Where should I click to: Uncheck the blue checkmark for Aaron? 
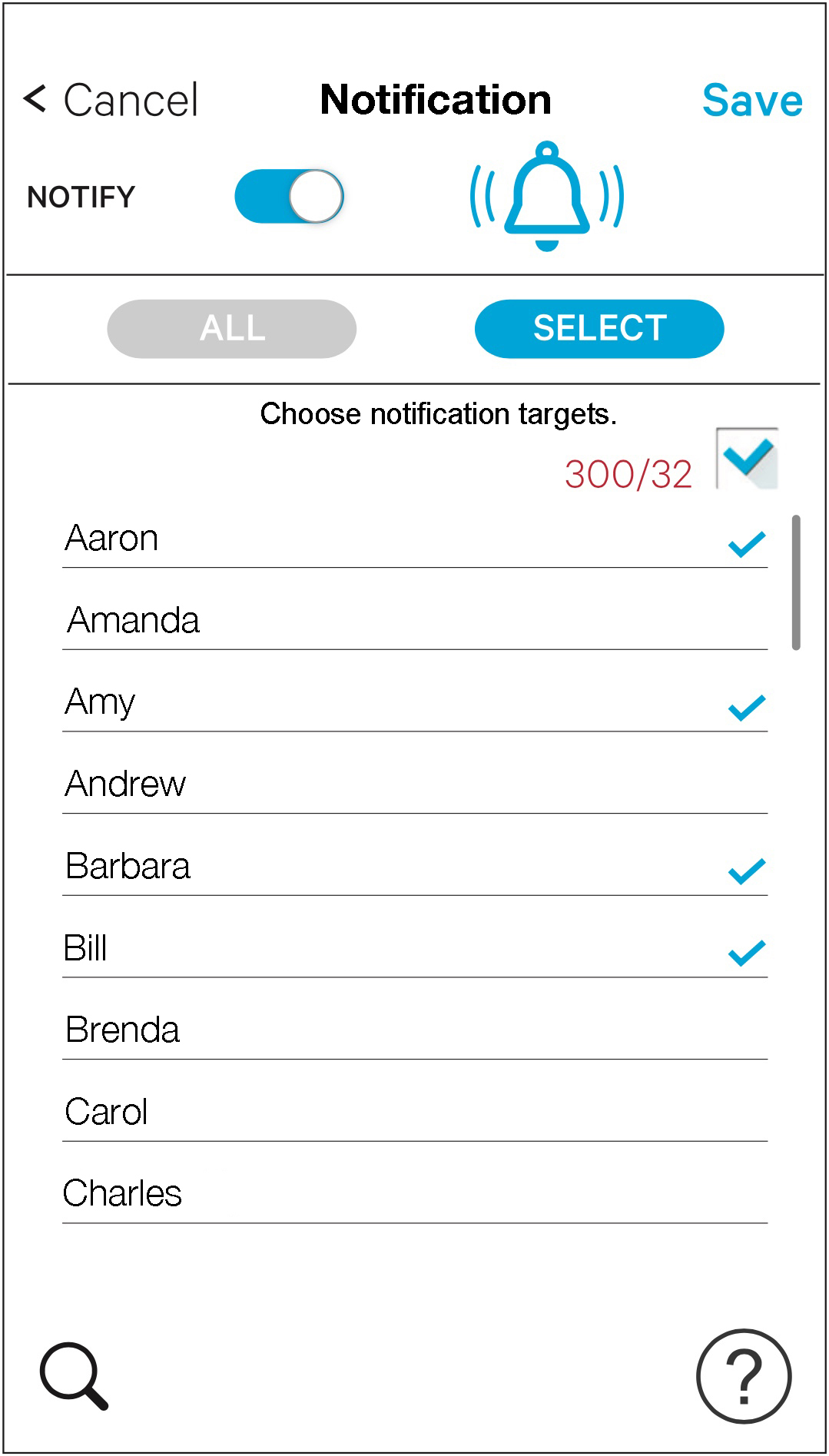coord(746,544)
